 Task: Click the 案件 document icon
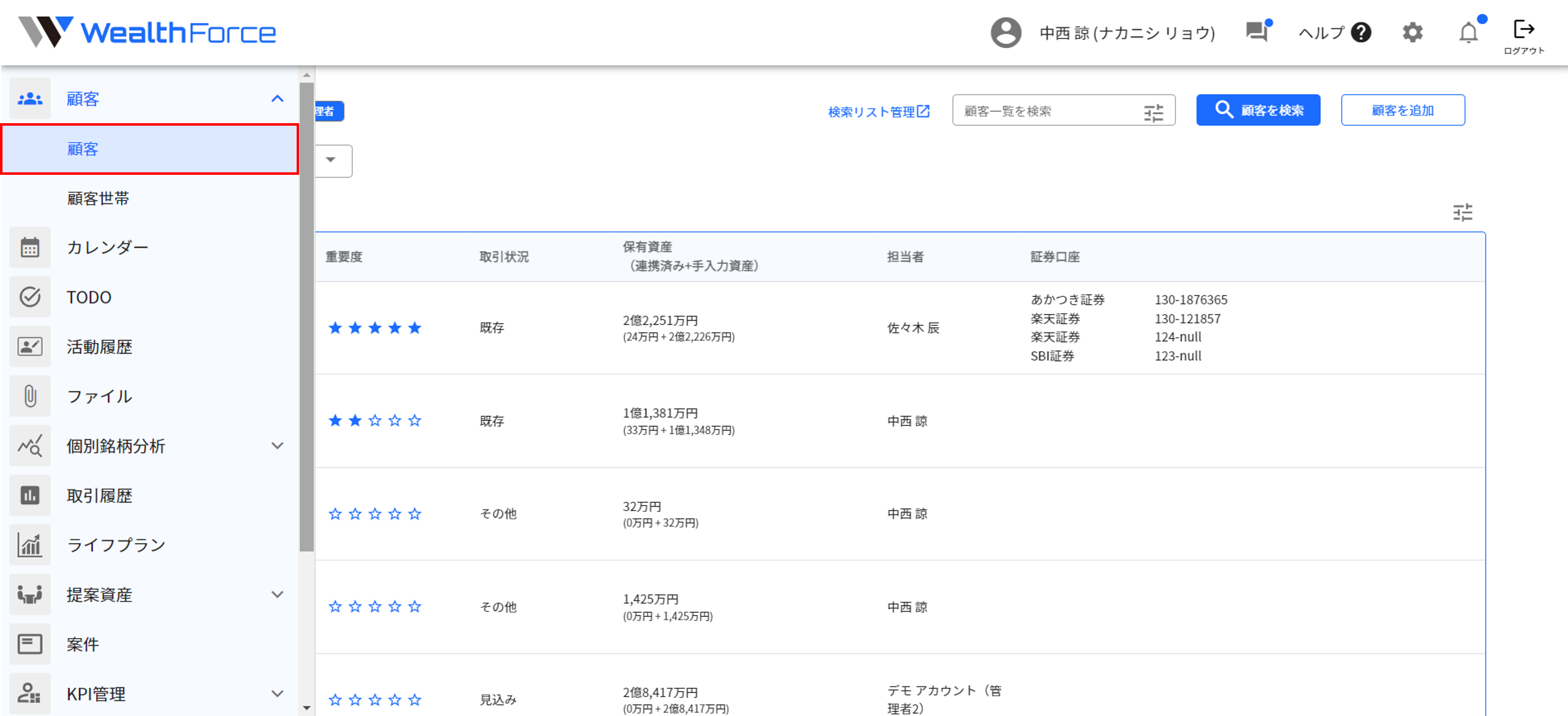click(30, 644)
